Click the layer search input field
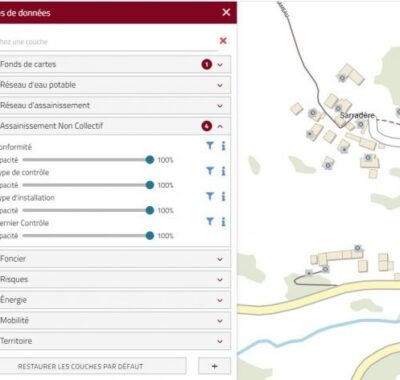 point(108,42)
